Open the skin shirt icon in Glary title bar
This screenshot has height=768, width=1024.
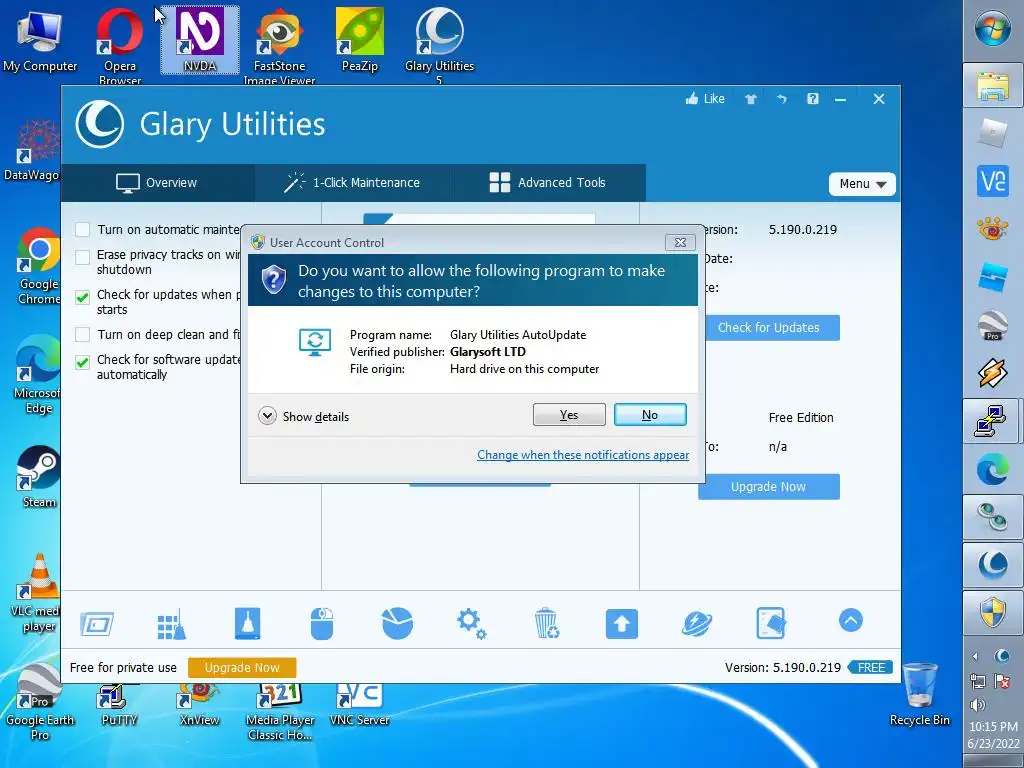(750, 99)
